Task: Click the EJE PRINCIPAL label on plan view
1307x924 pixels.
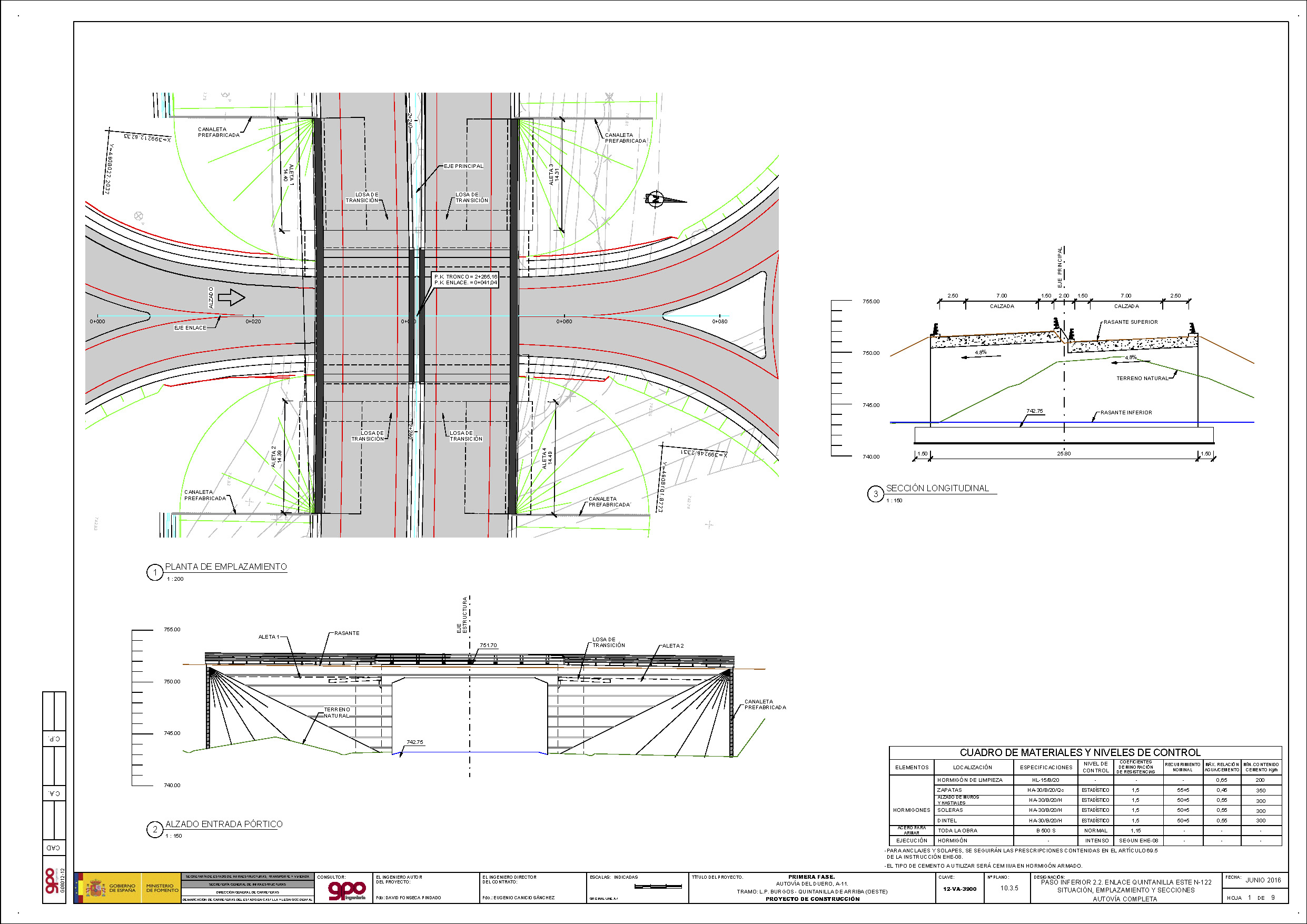Action: (463, 166)
